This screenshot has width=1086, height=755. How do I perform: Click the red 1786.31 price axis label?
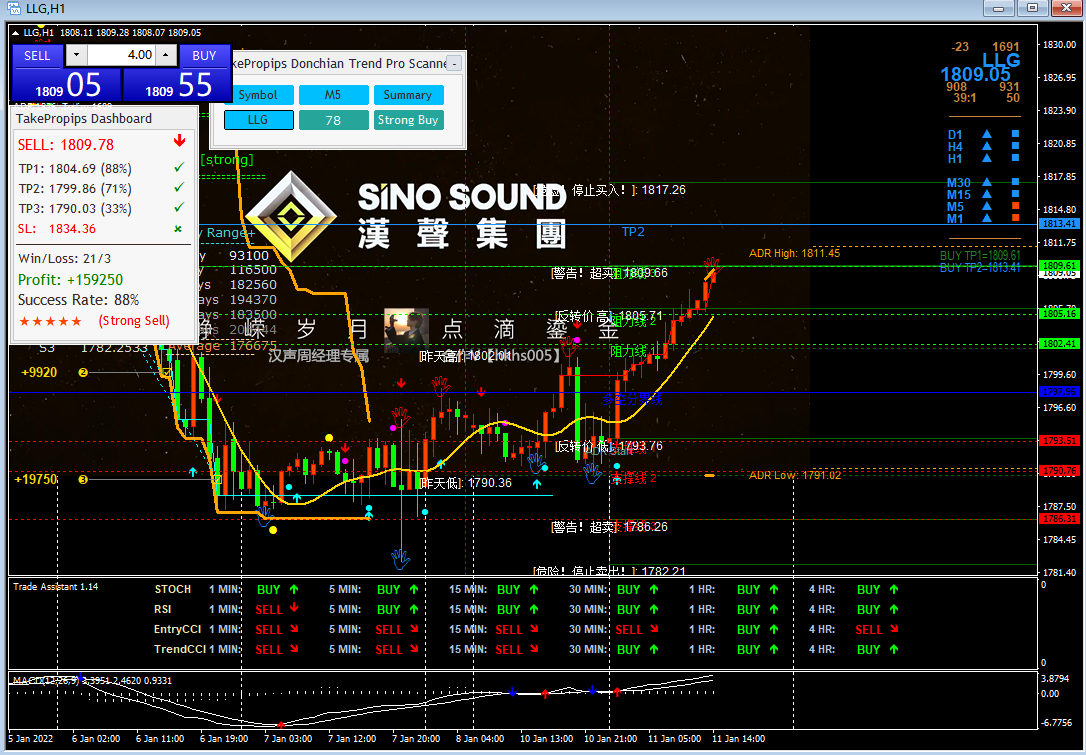(x=1059, y=519)
